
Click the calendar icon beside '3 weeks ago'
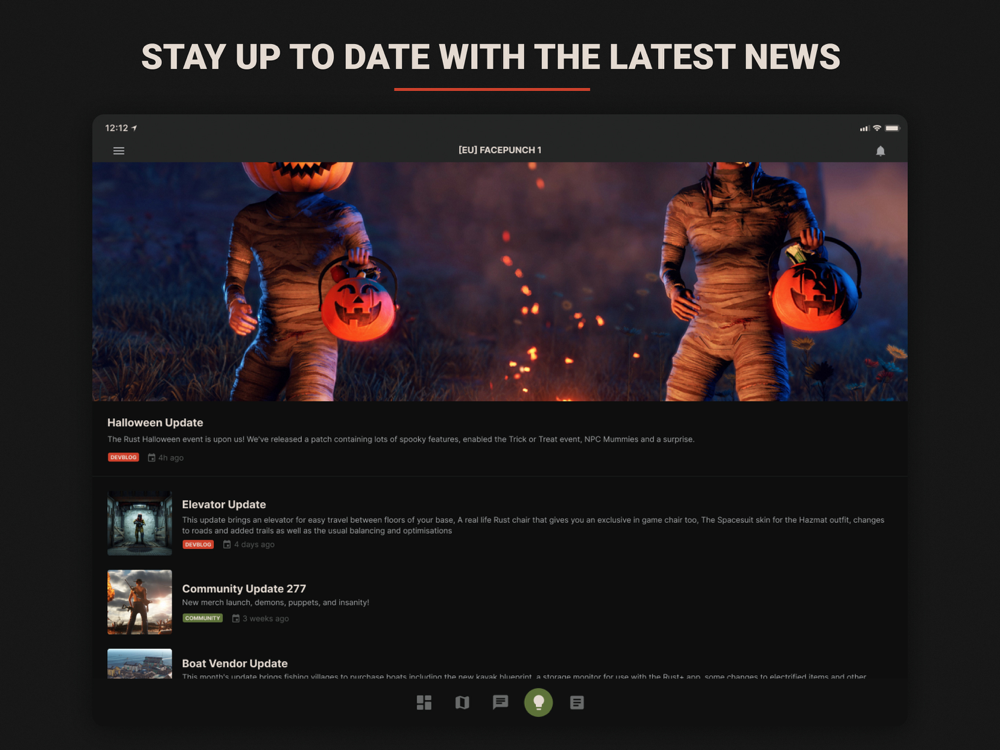(x=235, y=618)
